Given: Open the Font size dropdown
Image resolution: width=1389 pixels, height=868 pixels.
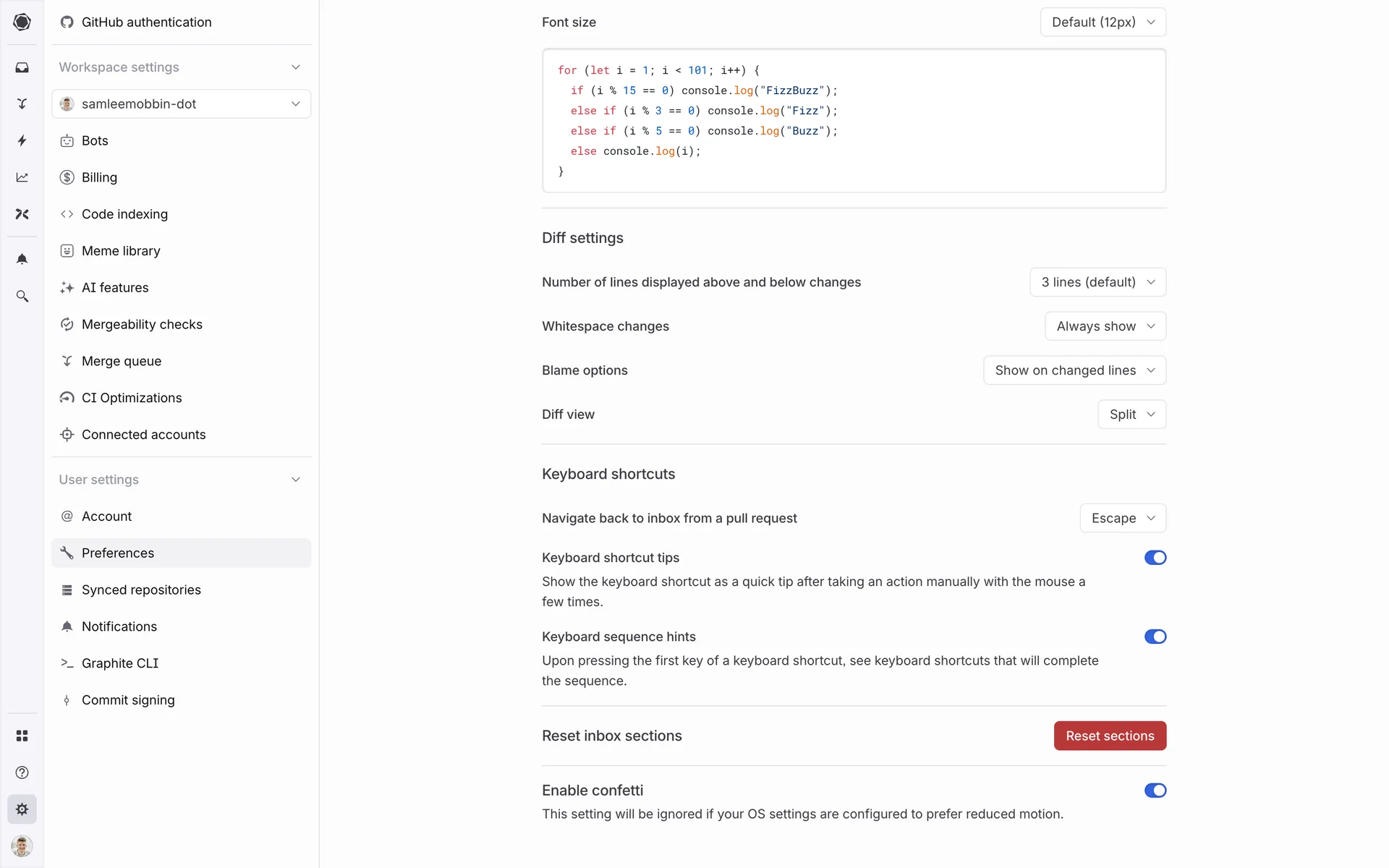Looking at the screenshot, I should click(1103, 22).
